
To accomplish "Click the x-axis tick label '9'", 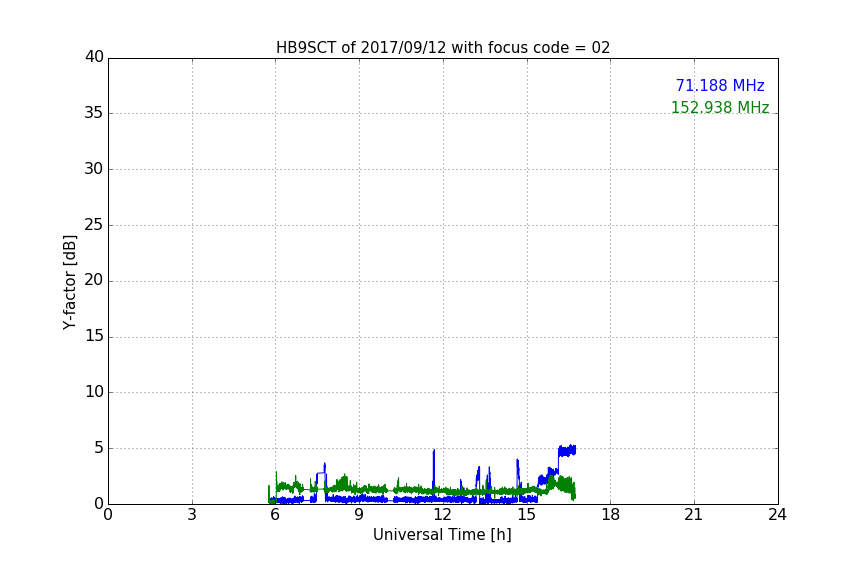I will tap(359, 515).
